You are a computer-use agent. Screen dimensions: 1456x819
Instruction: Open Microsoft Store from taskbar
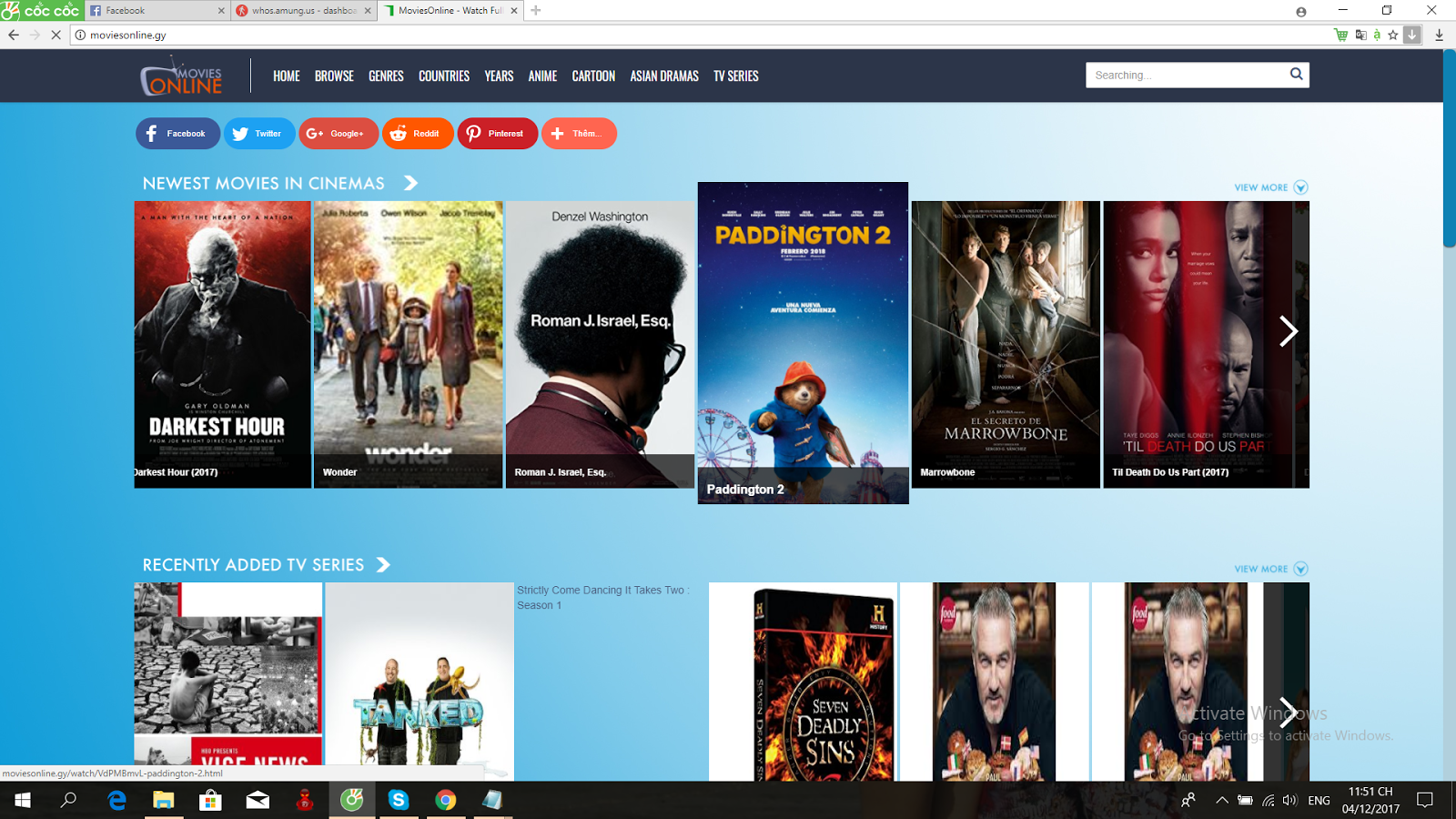(210, 800)
